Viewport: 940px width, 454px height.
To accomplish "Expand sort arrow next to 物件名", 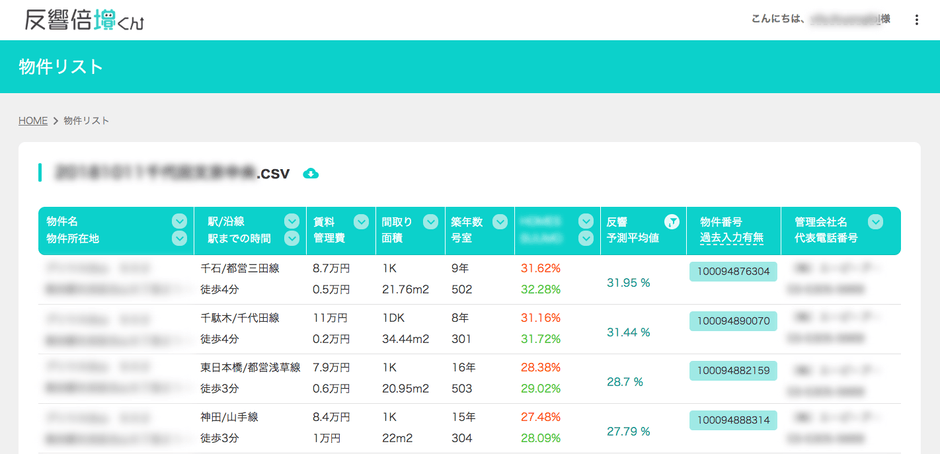I will click(179, 222).
